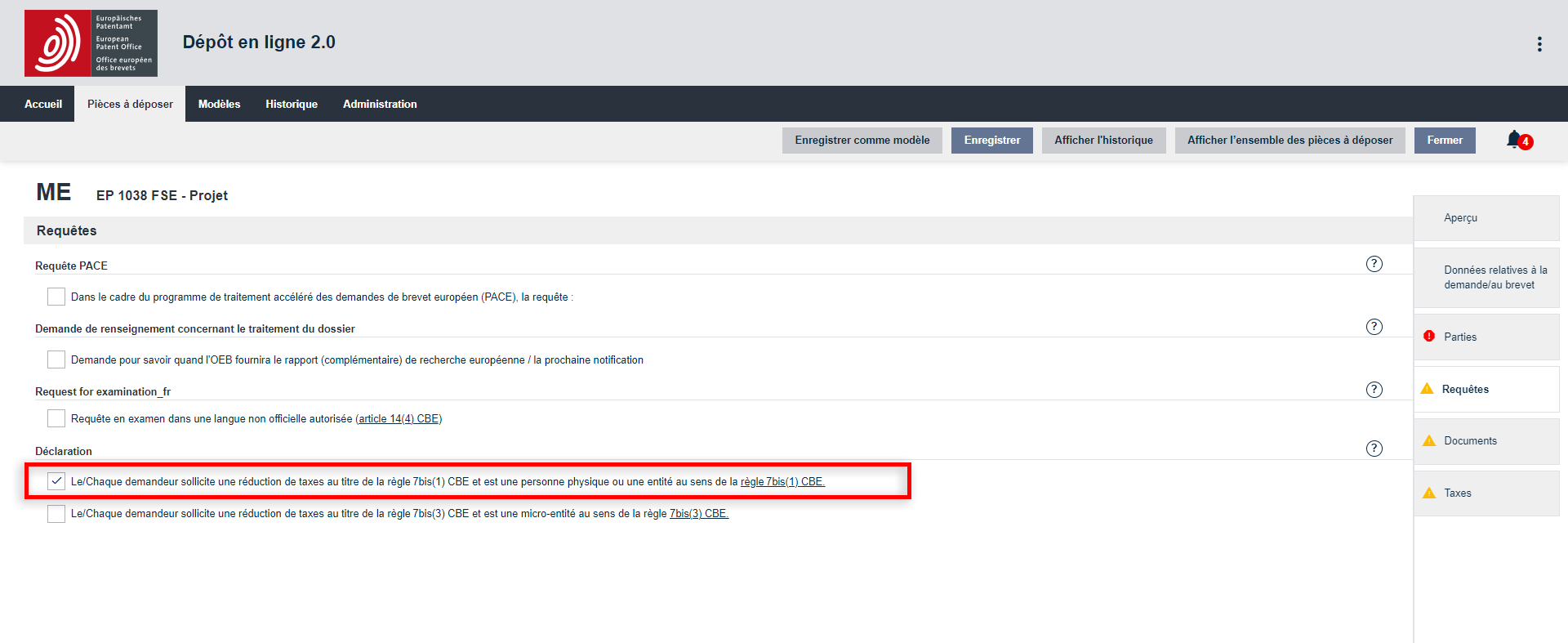Switch to the Administration menu

[380, 104]
